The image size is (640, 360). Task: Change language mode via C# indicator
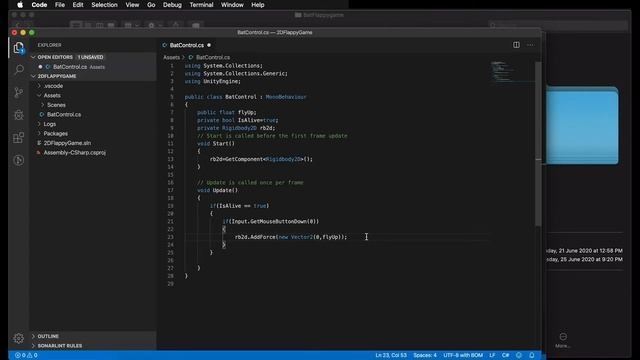point(505,356)
